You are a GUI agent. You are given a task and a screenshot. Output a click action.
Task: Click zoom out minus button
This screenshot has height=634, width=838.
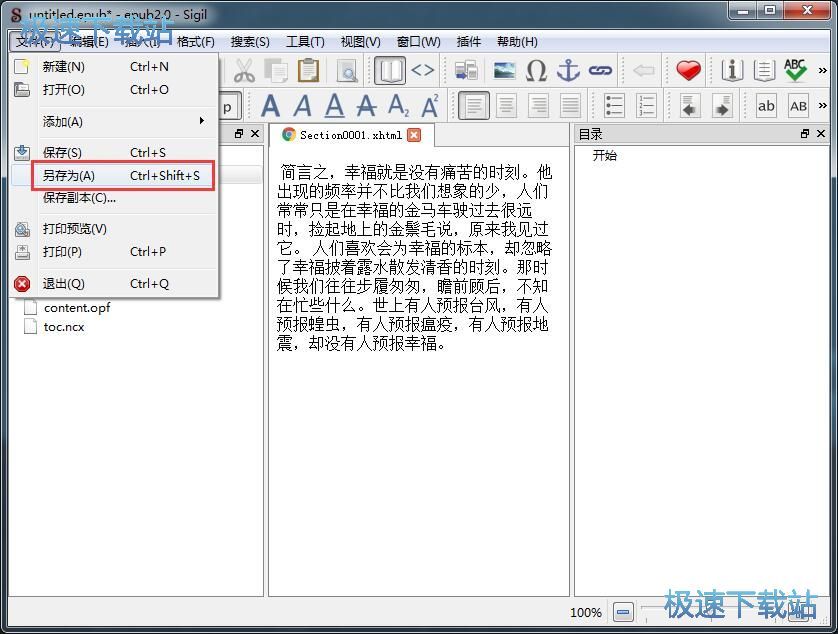point(623,612)
